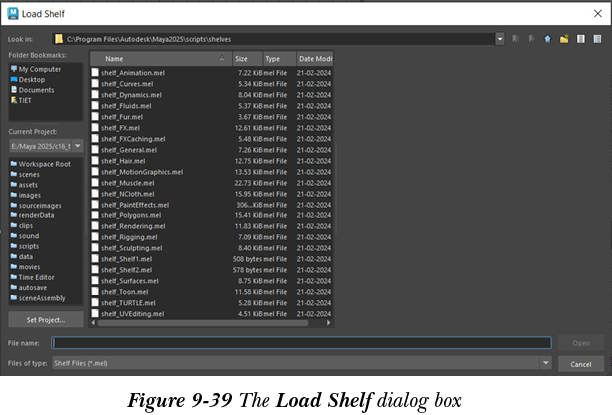Click the back navigation arrow icon

point(515,39)
